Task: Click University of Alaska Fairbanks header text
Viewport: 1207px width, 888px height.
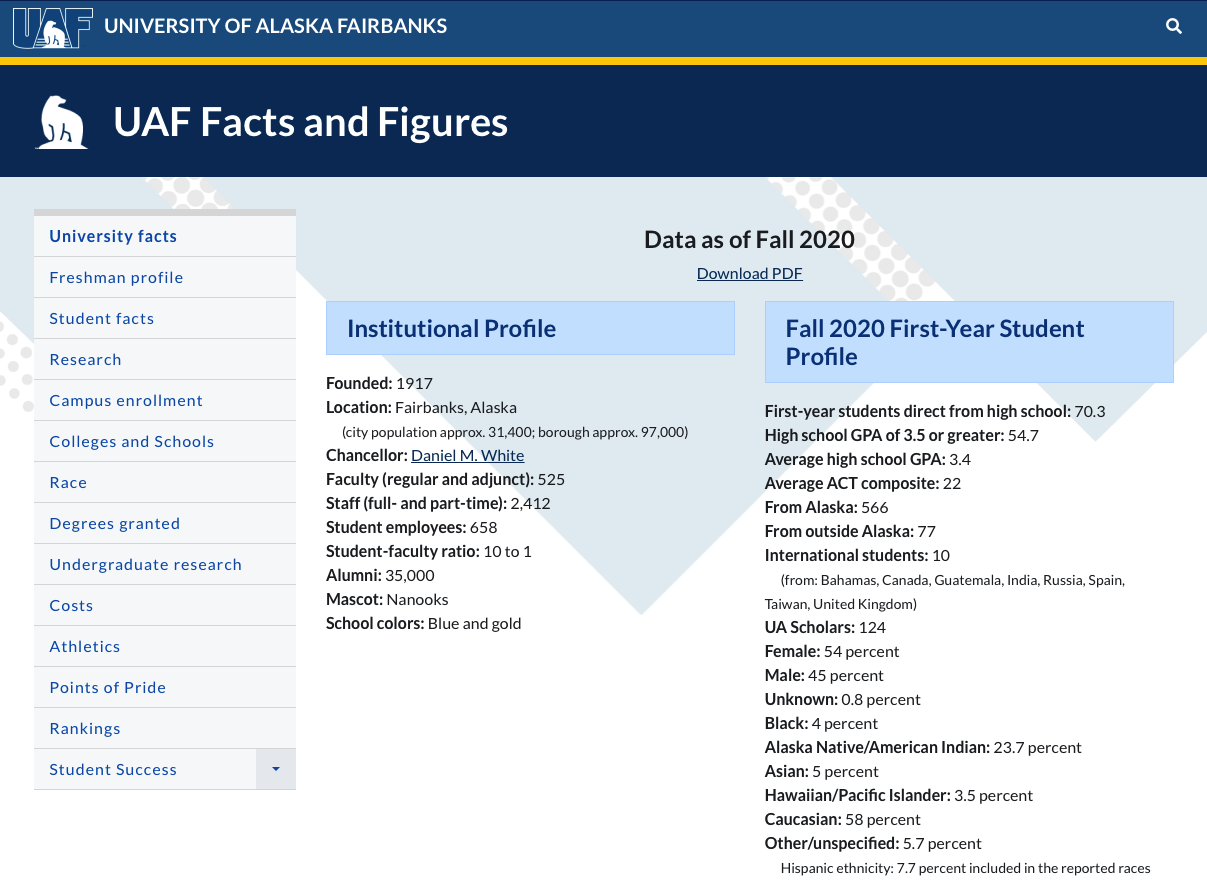Action: coord(276,26)
